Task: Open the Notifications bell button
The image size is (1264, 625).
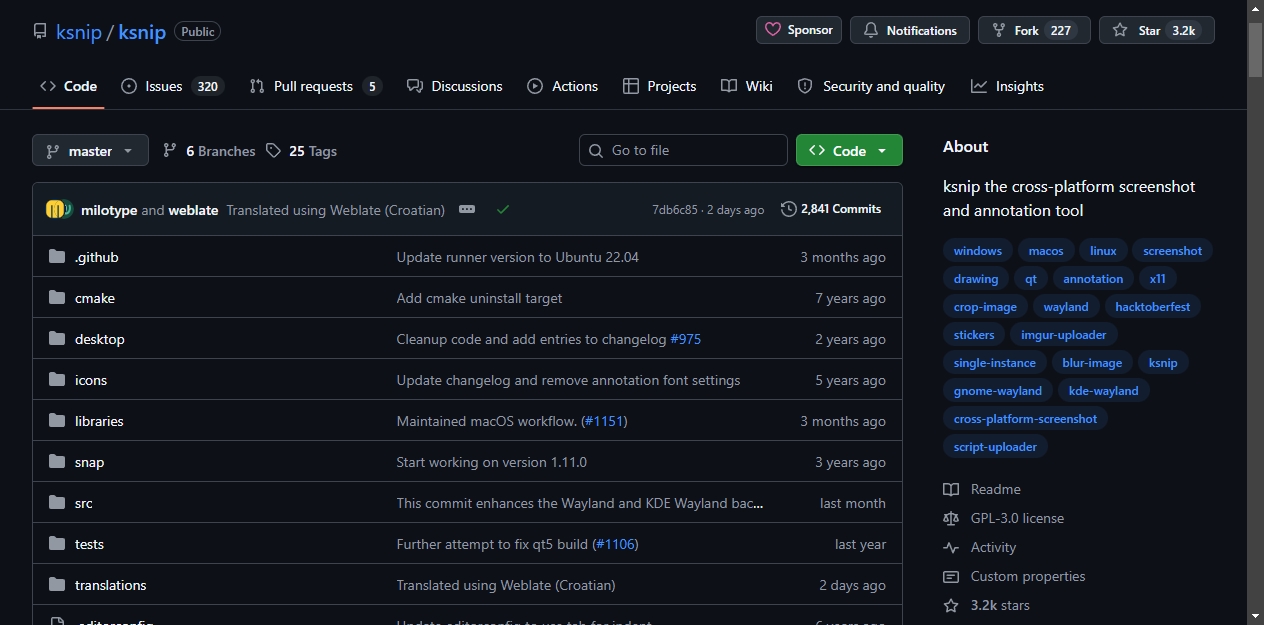Action: 910,30
